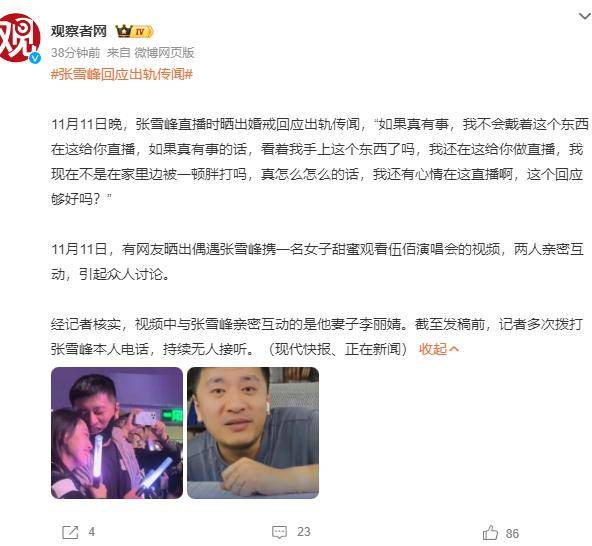Click the repost share icon

coord(70,532)
